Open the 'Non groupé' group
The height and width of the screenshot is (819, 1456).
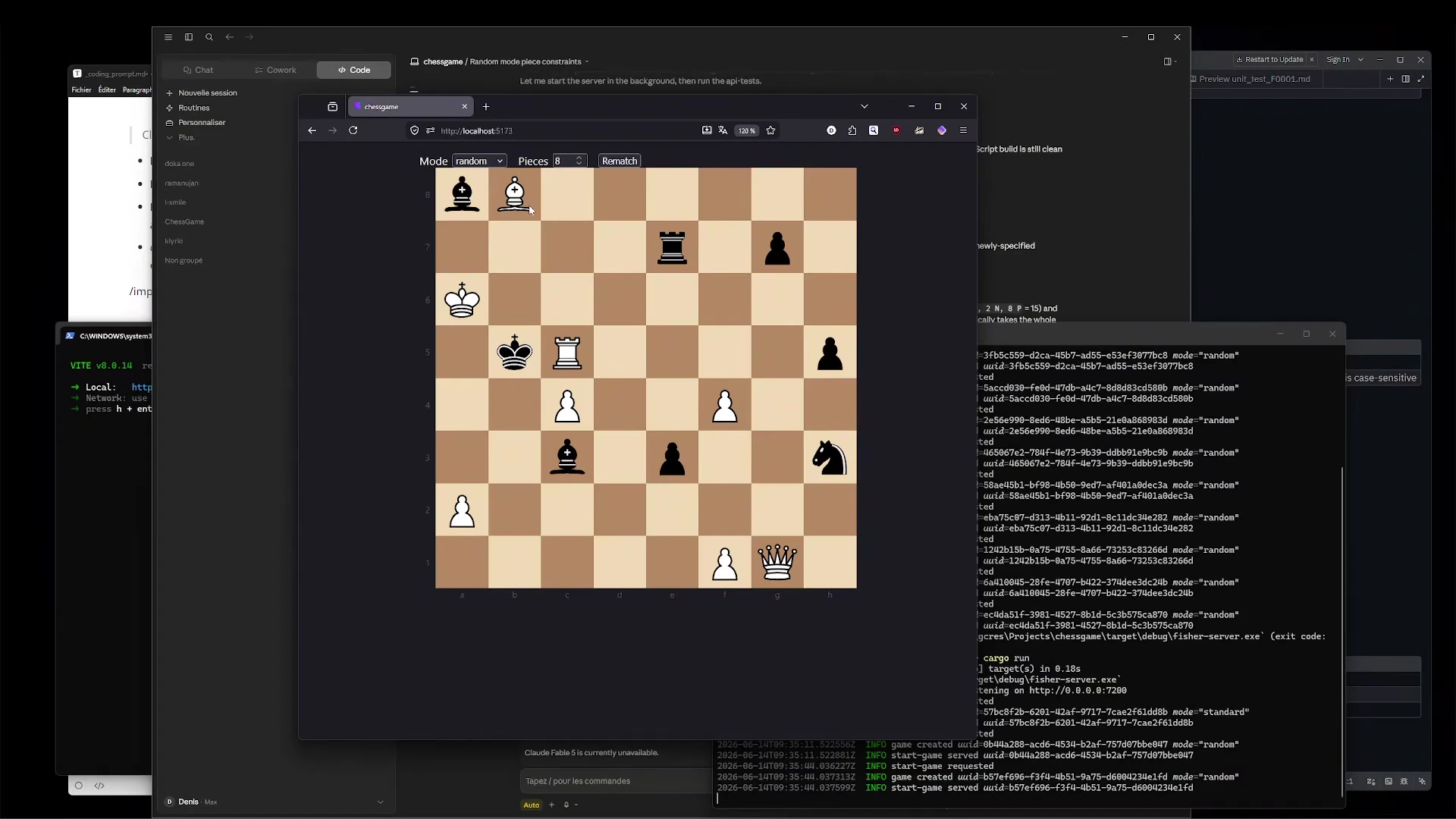pyautogui.click(x=184, y=261)
